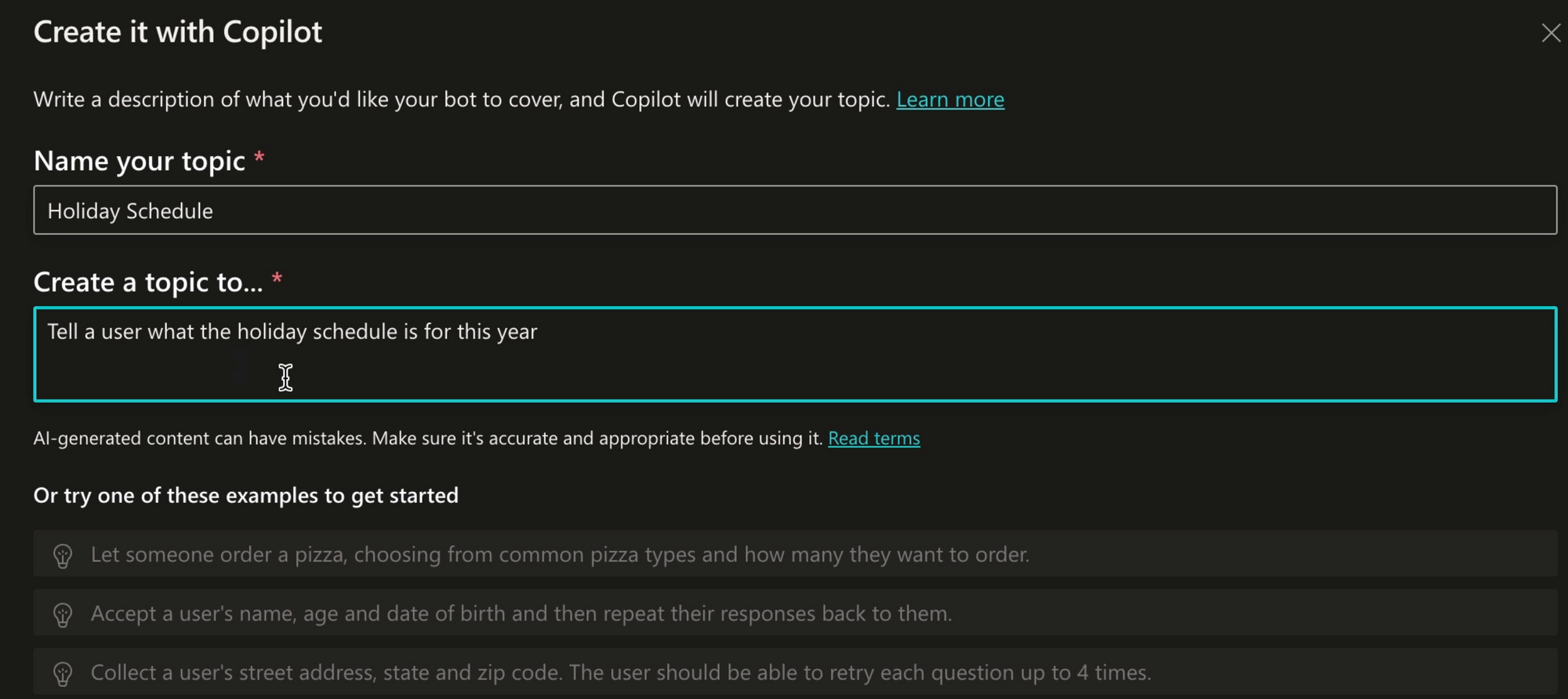Screen dimensions: 1568x699
Task: Click the 'Create it with Copilot' heading
Action: coord(178,32)
